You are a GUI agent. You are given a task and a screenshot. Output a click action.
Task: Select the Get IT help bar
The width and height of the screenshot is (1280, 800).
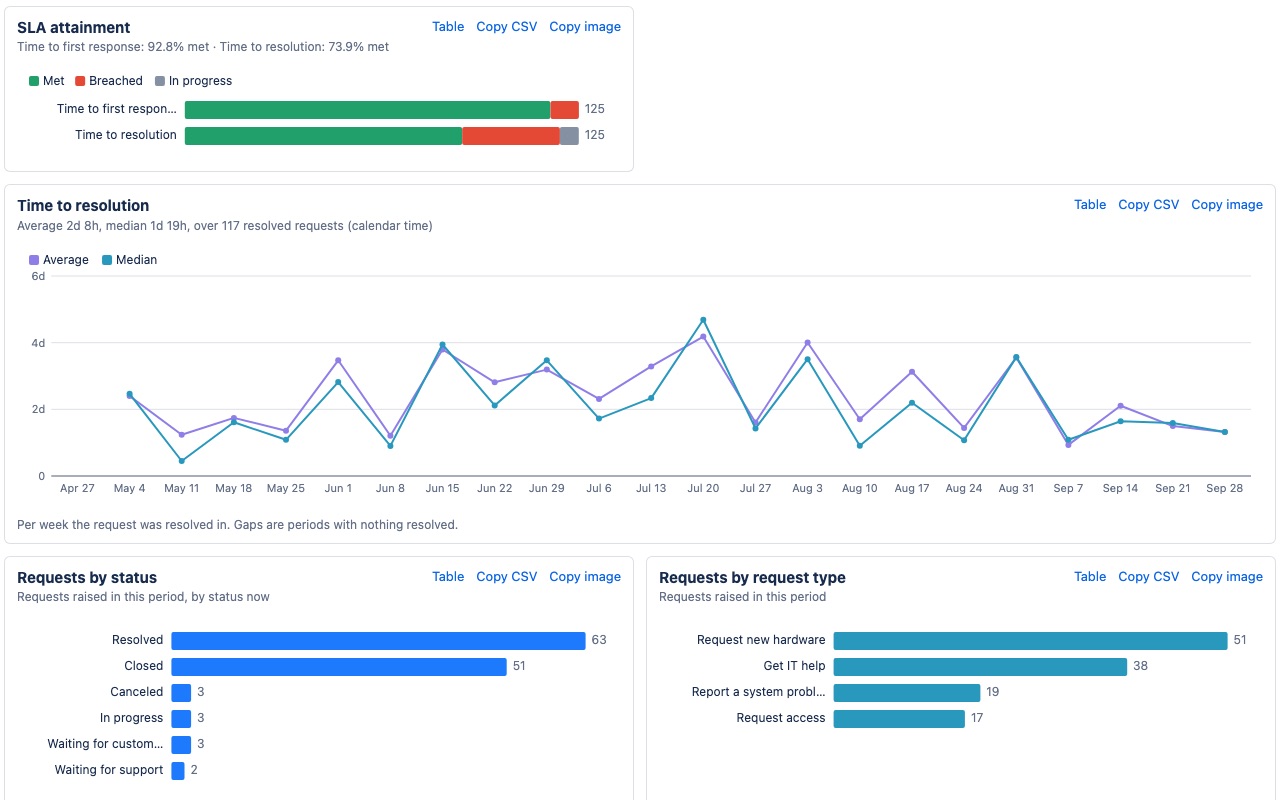pos(980,666)
